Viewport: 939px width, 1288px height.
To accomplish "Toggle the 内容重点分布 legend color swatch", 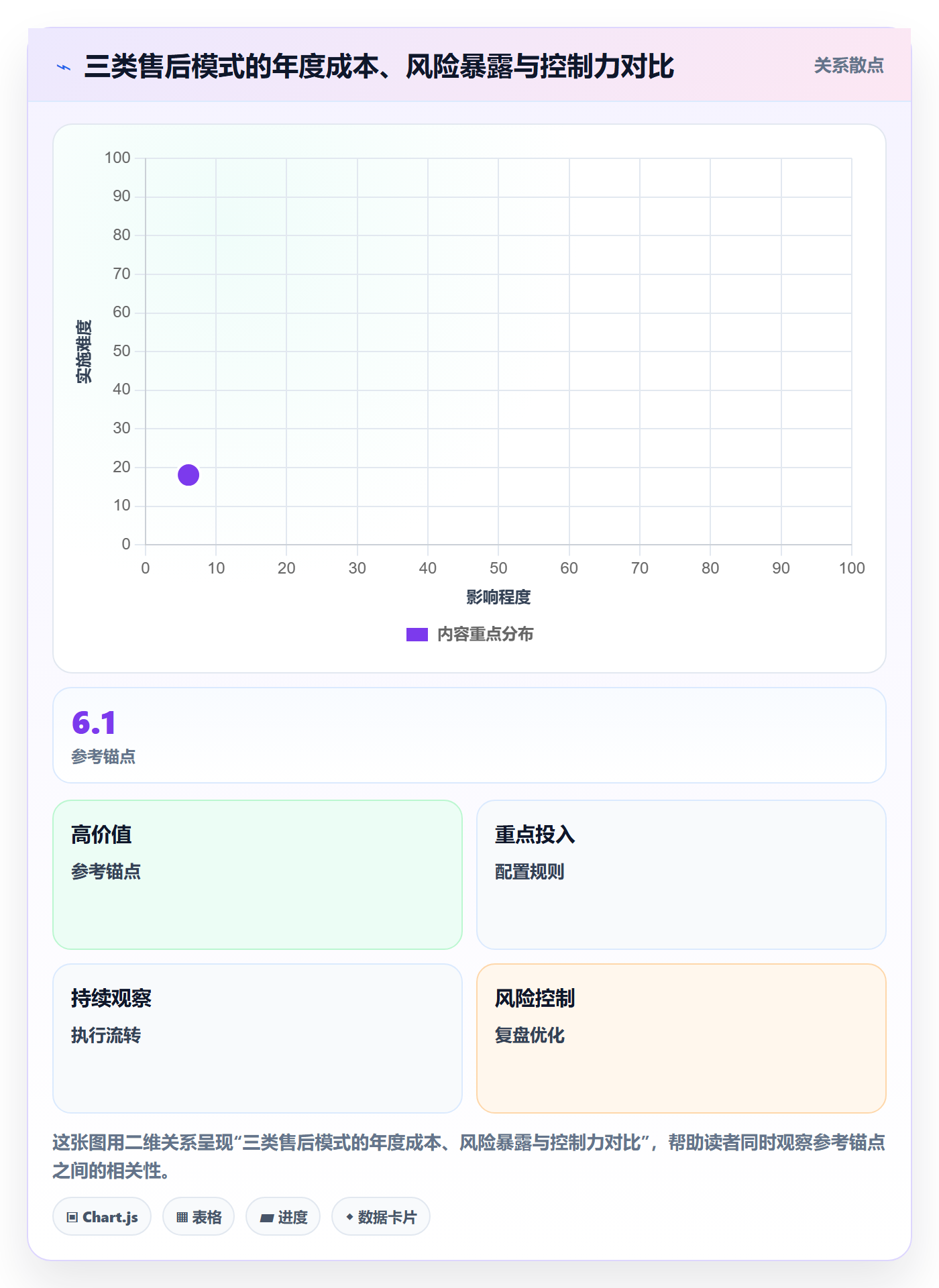I will pyautogui.click(x=417, y=635).
